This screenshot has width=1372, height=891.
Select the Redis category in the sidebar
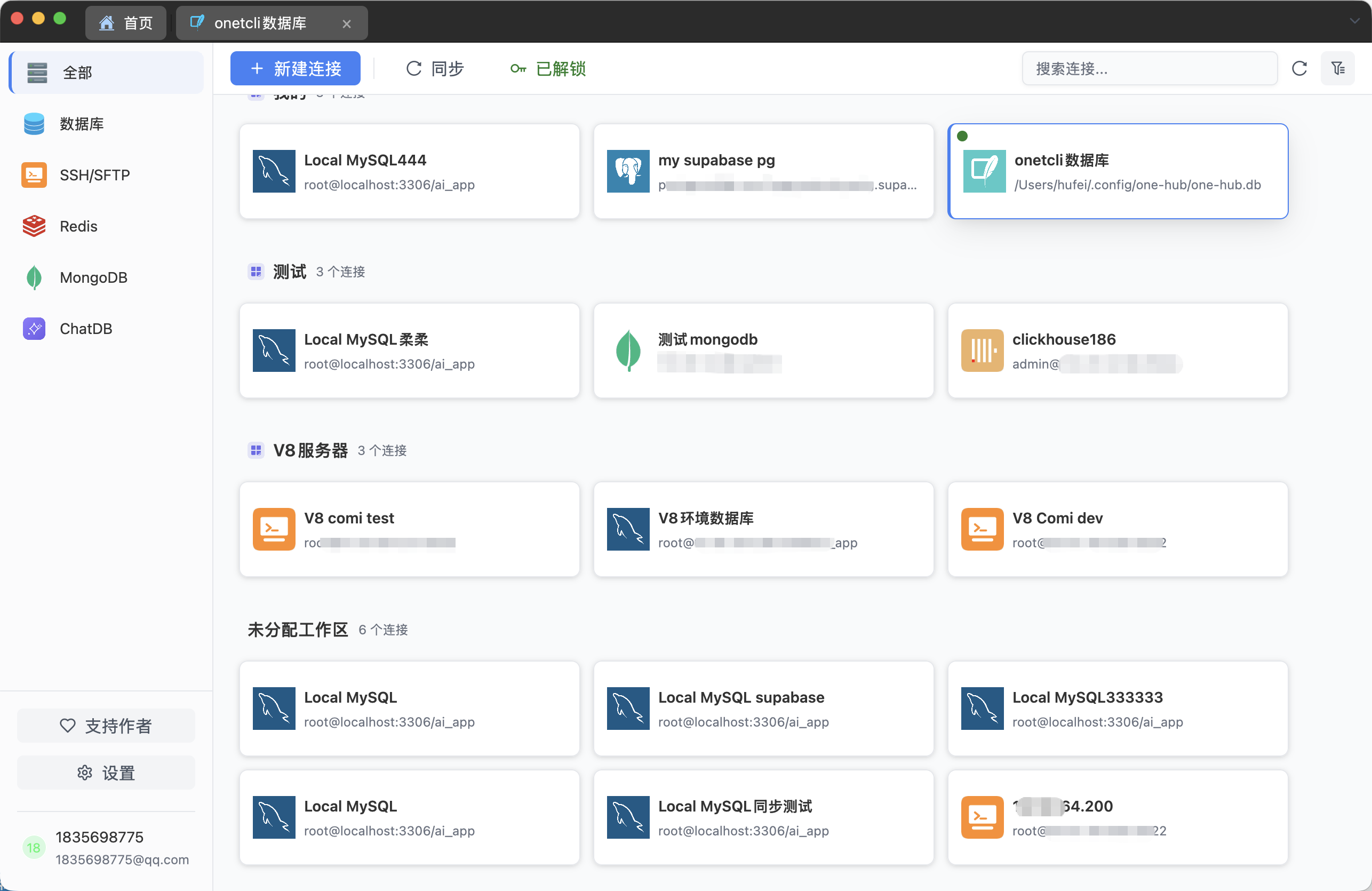click(x=78, y=226)
